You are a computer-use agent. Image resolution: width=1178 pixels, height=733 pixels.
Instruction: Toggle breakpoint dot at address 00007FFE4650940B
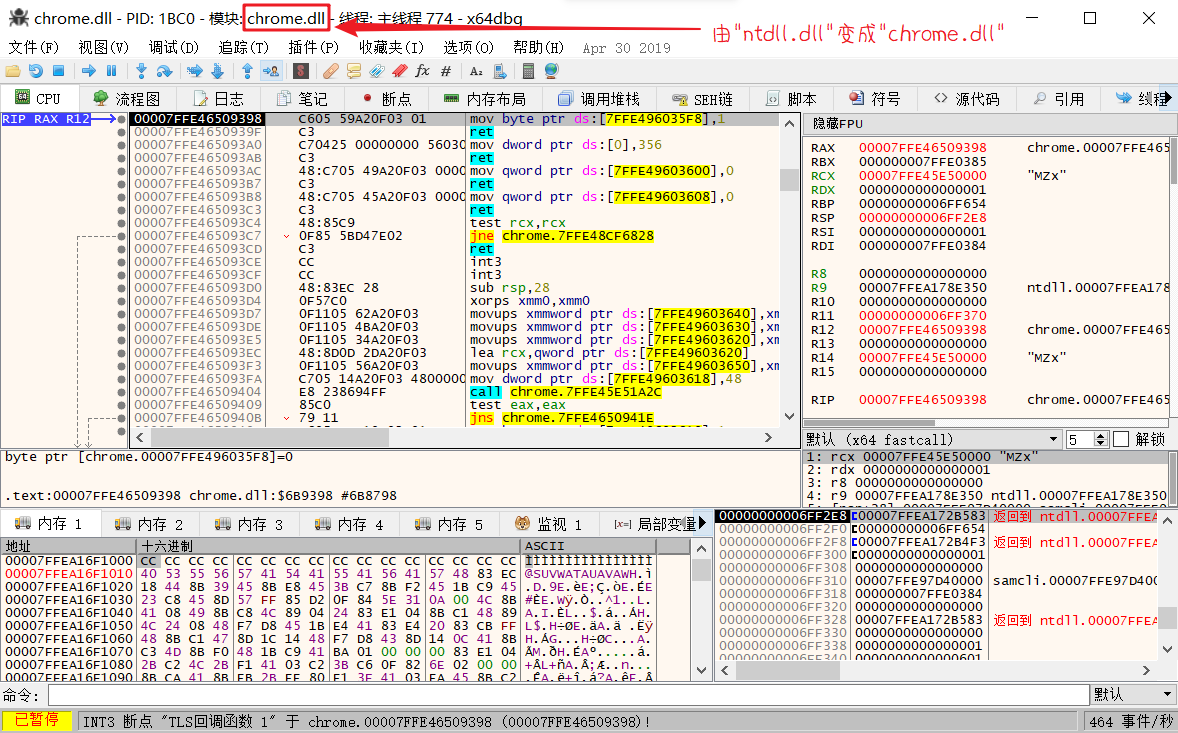coord(122,418)
